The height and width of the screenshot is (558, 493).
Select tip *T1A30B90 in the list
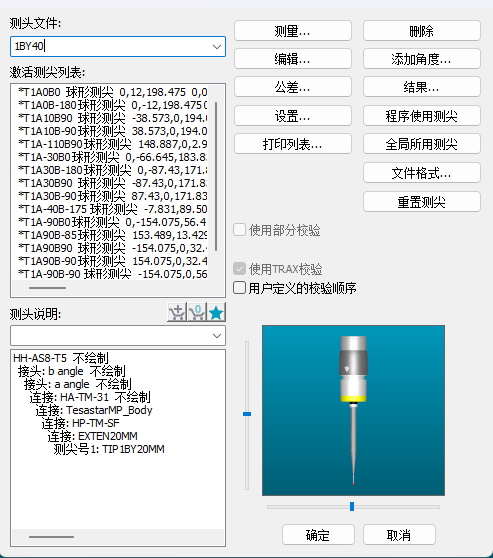tap(112, 183)
